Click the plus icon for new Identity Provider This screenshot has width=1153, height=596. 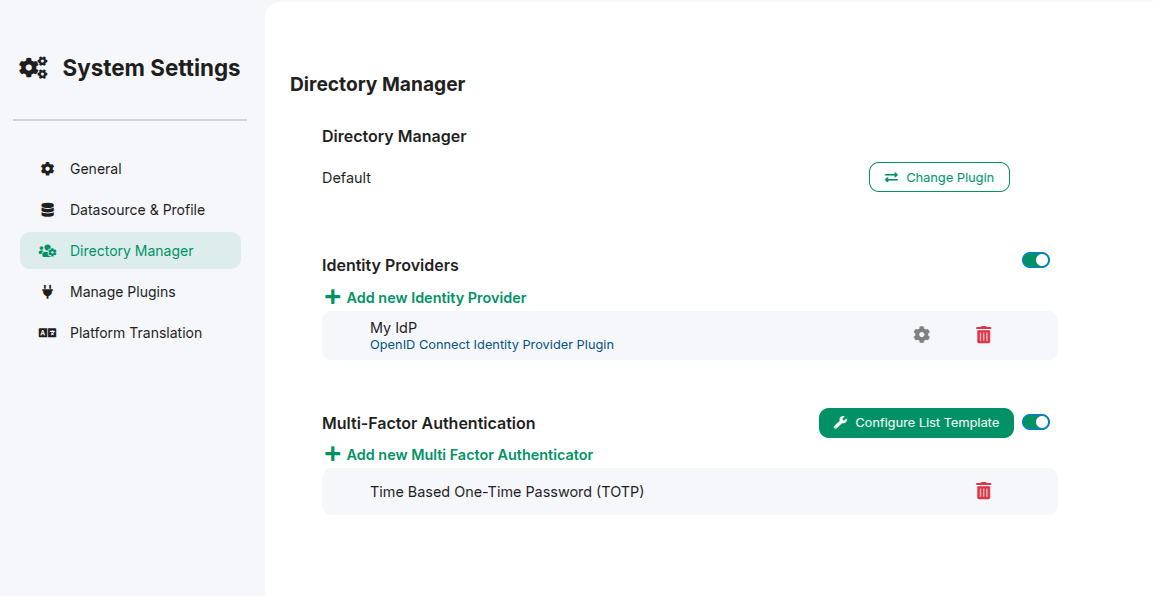click(333, 297)
